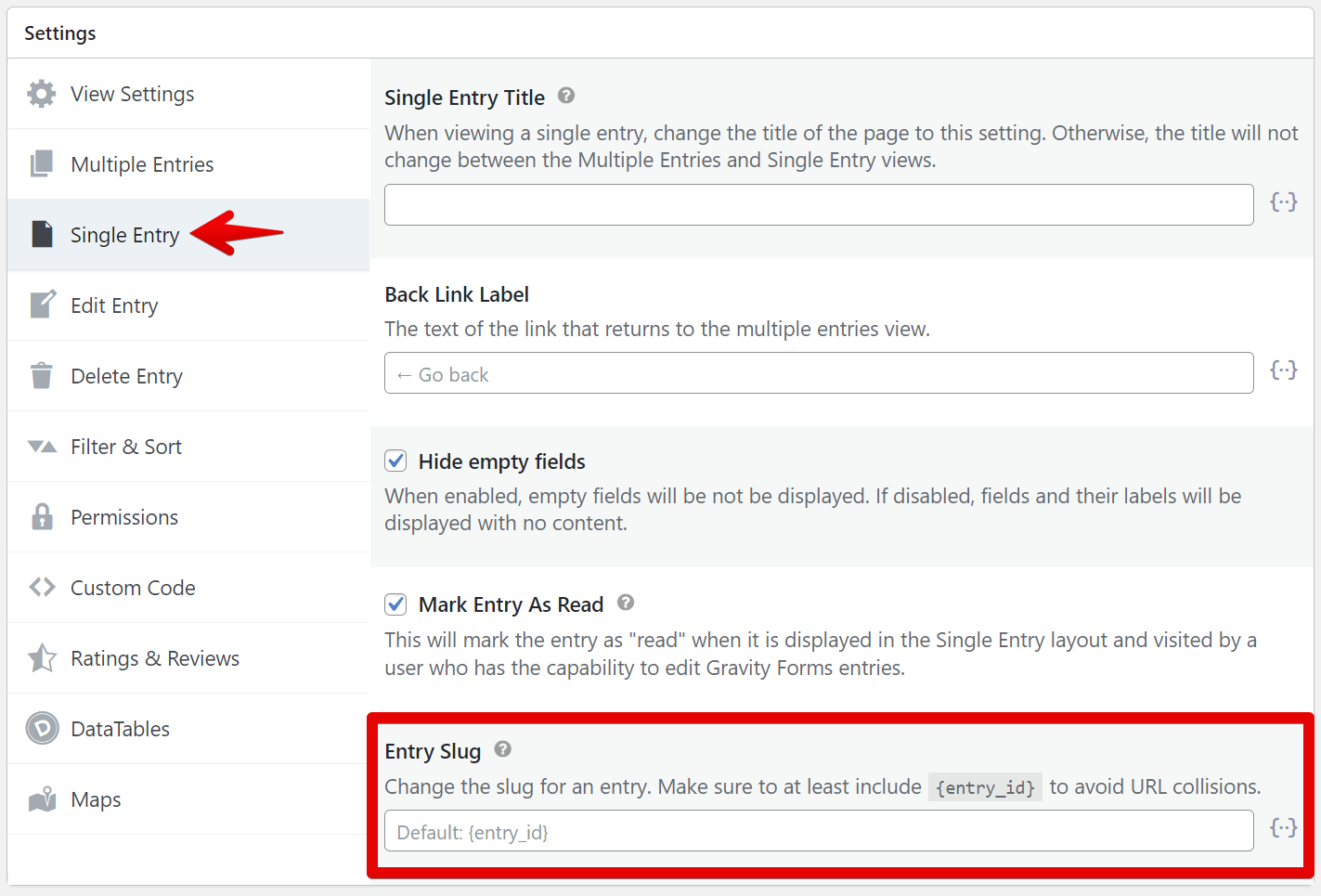The image size is (1321, 896).
Task: Click the gear icon beside View Settings
Action: click(41, 94)
